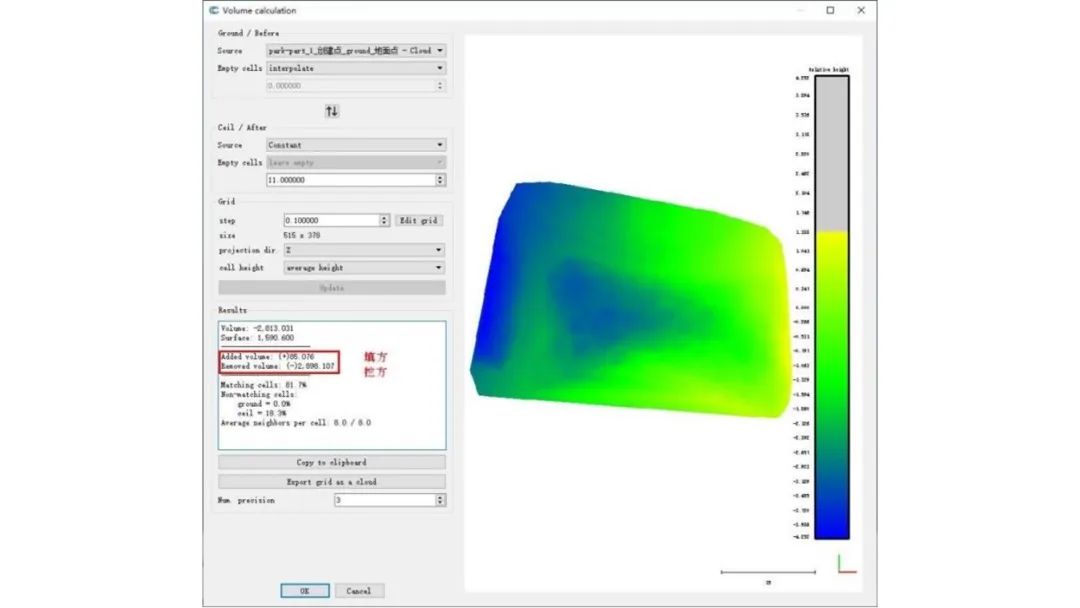Open the projection dir Z dropdown
The width and height of the screenshot is (1080, 608).
coord(364,250)
